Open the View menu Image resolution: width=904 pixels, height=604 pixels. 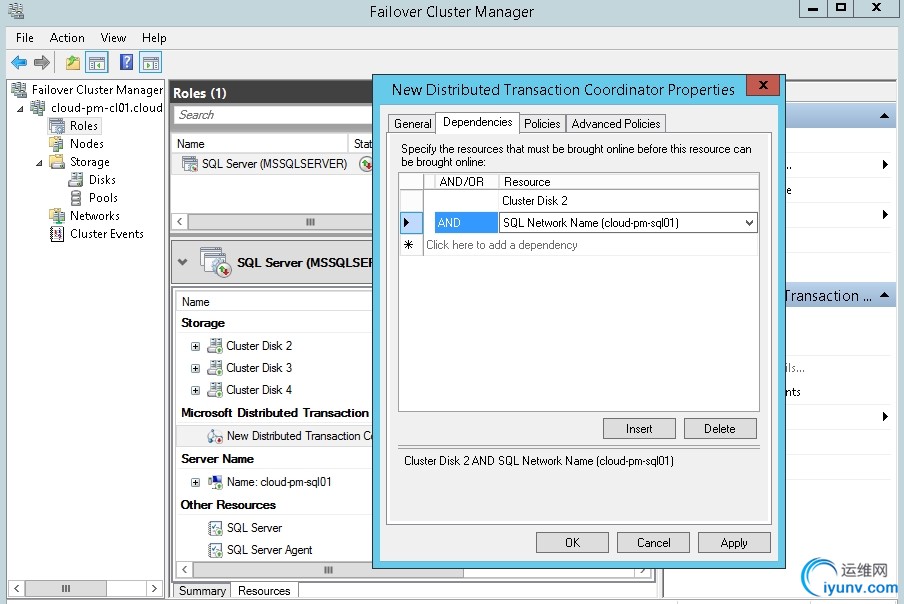(113, 38)
